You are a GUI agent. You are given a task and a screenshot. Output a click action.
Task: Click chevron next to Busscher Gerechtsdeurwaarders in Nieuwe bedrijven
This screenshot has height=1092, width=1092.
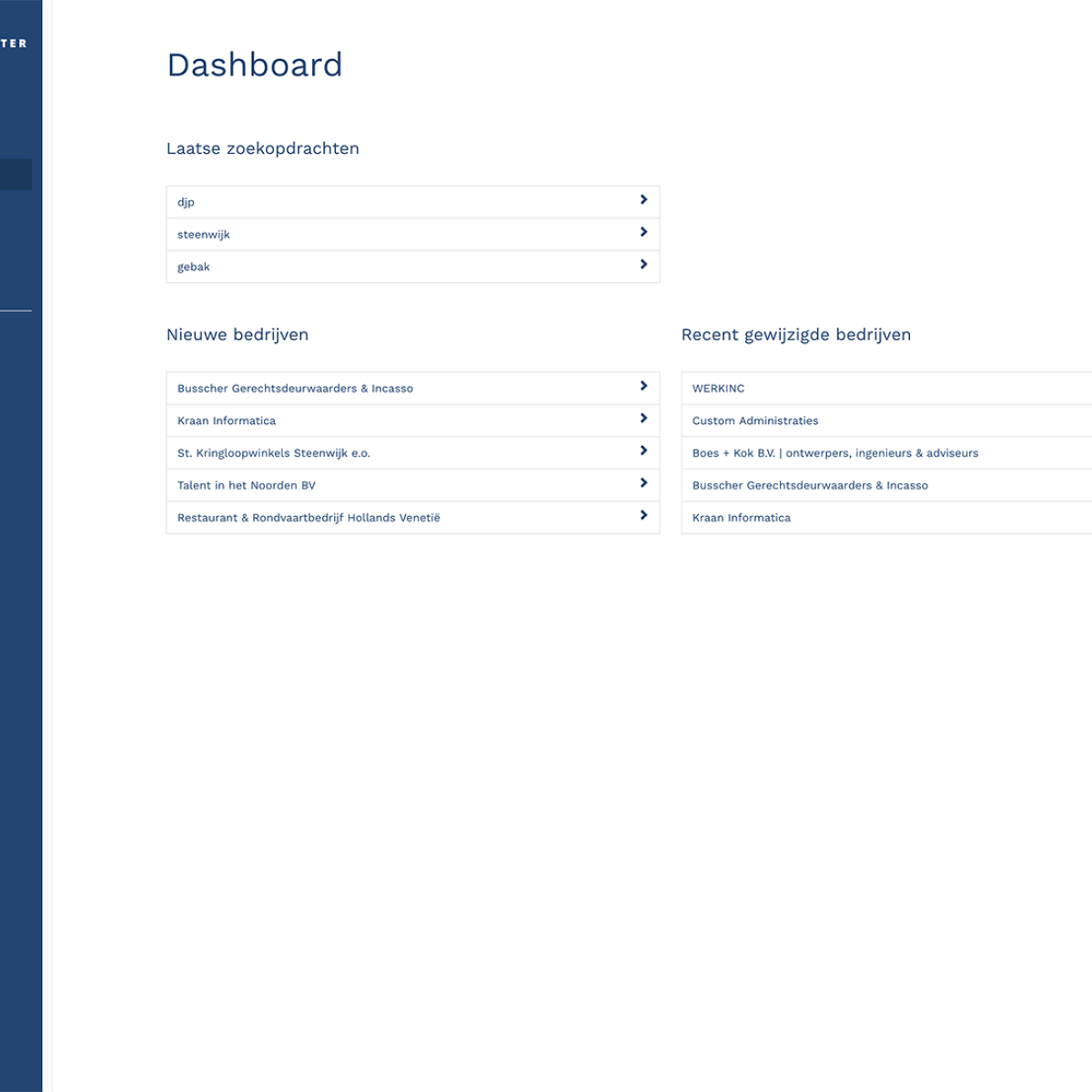(643, 387)
